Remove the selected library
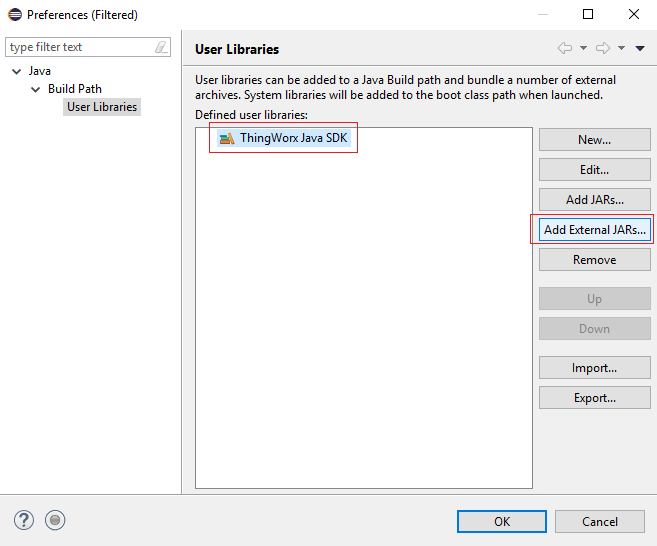Image resolution: width=657 pixels, height=546 pixels. point(595,260)
